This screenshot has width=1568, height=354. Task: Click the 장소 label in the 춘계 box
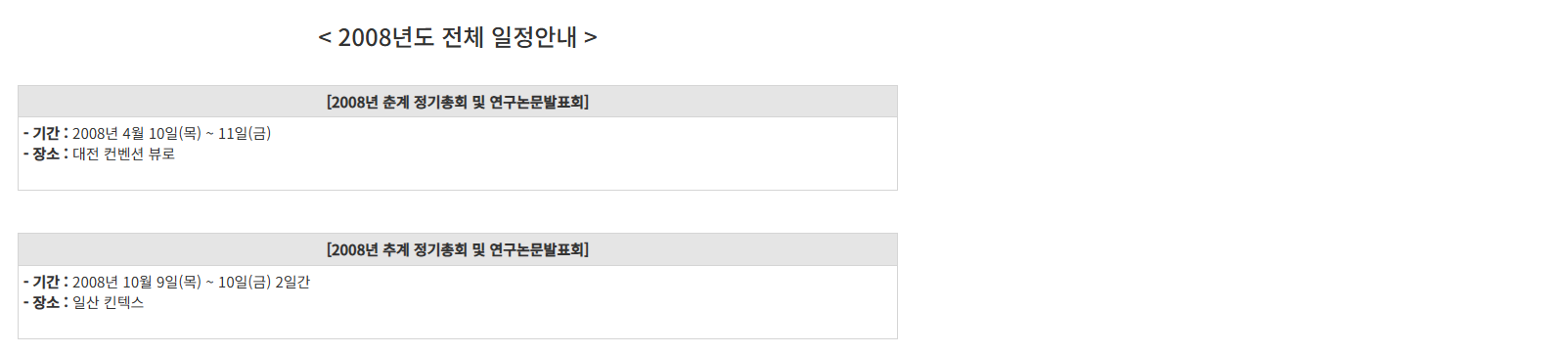(x=46, y=154)
